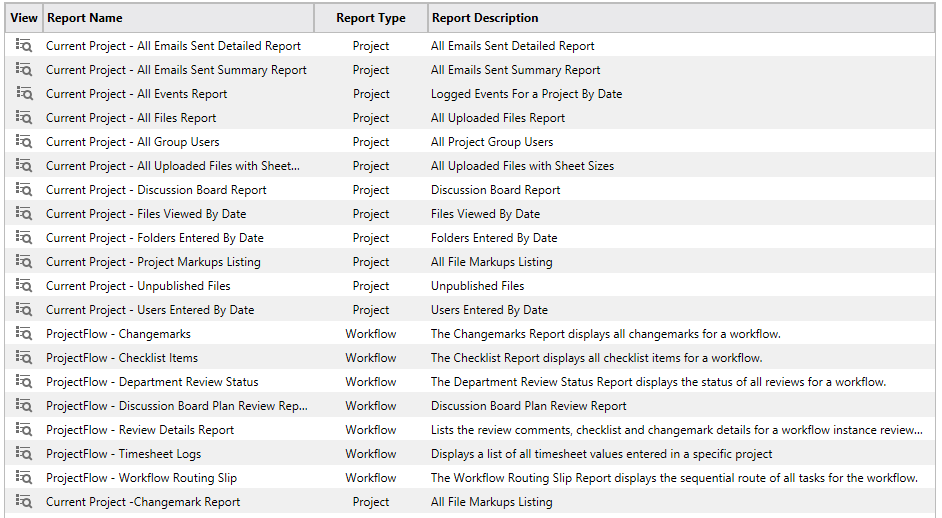Sort by the Report Name column header
The width and height of the screenshot is (942, 518).
click(178, 18)
